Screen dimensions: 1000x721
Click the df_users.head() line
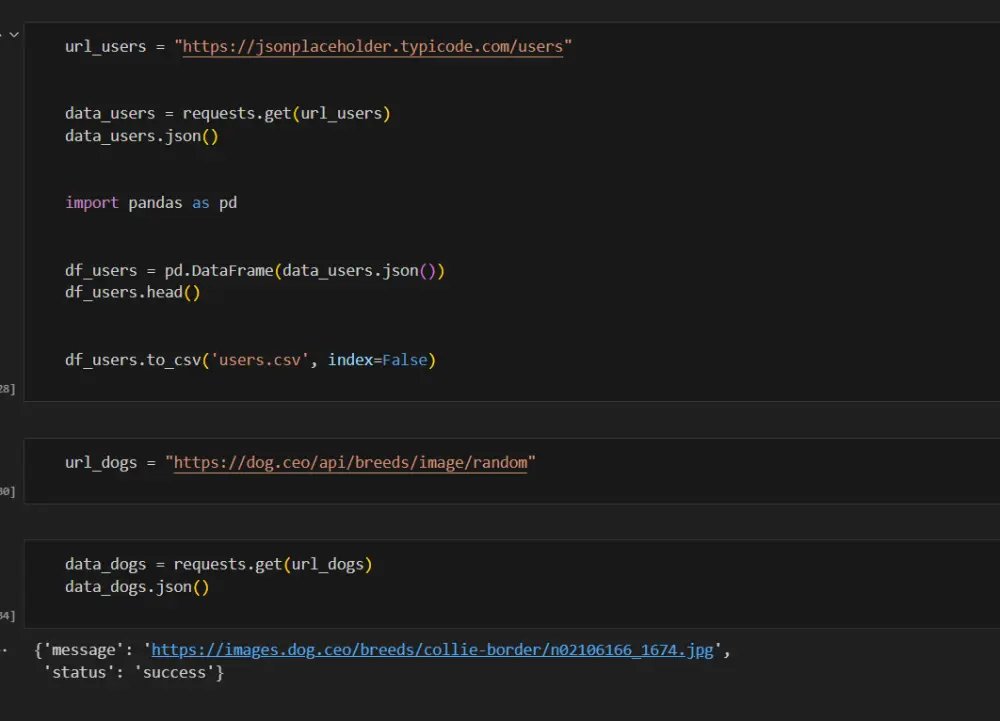click(x=132, y=293)
